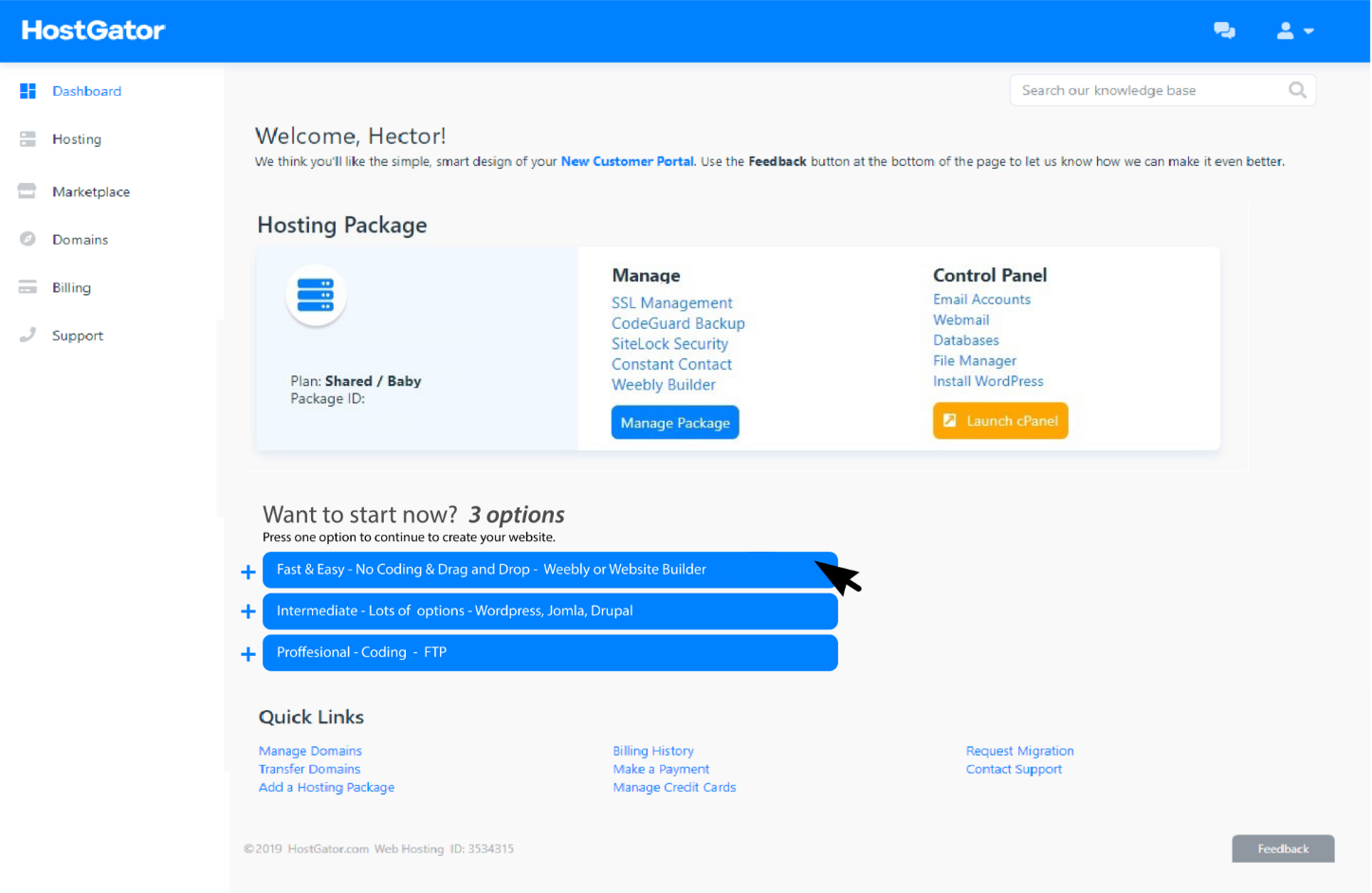Click Install WordPress
1372x893 pixels.
coord(988,381)
